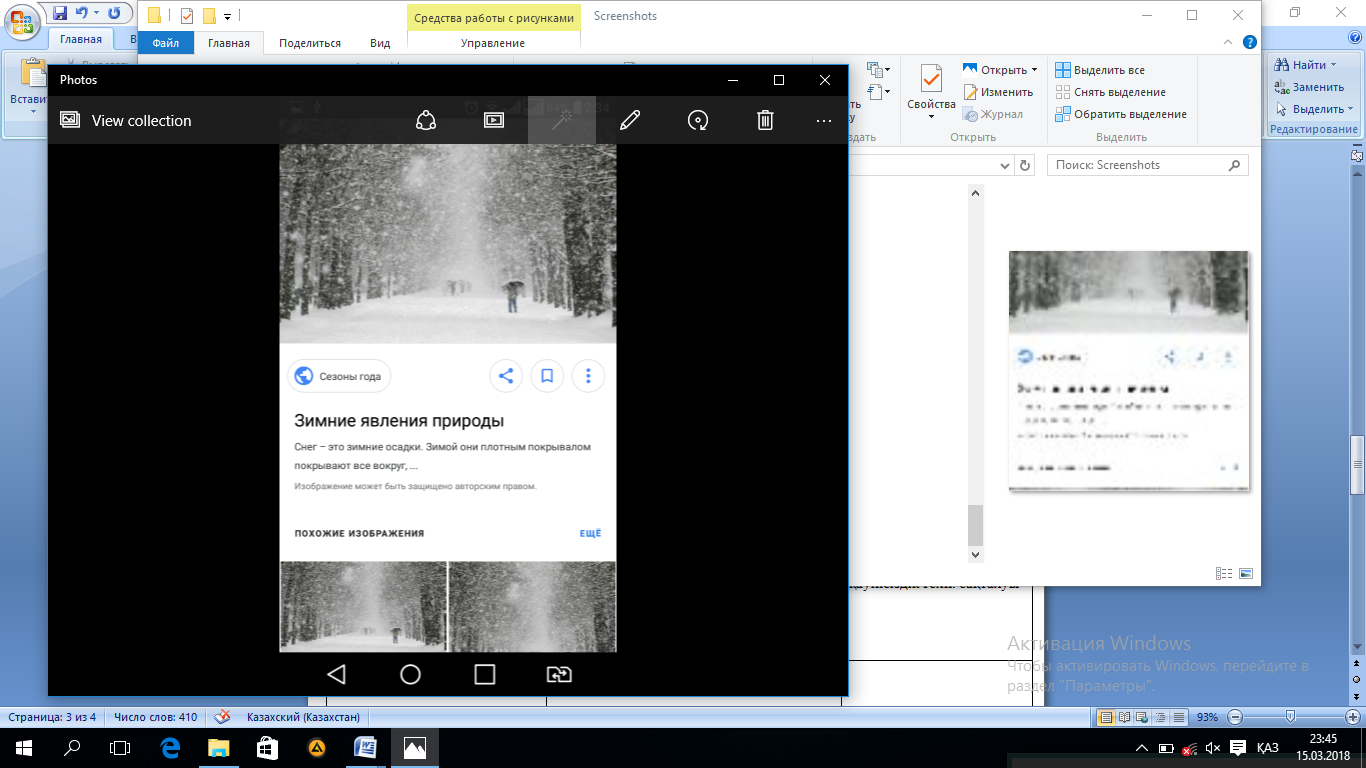Toggle the spell check status icon in Word

(x=224, y=717)
